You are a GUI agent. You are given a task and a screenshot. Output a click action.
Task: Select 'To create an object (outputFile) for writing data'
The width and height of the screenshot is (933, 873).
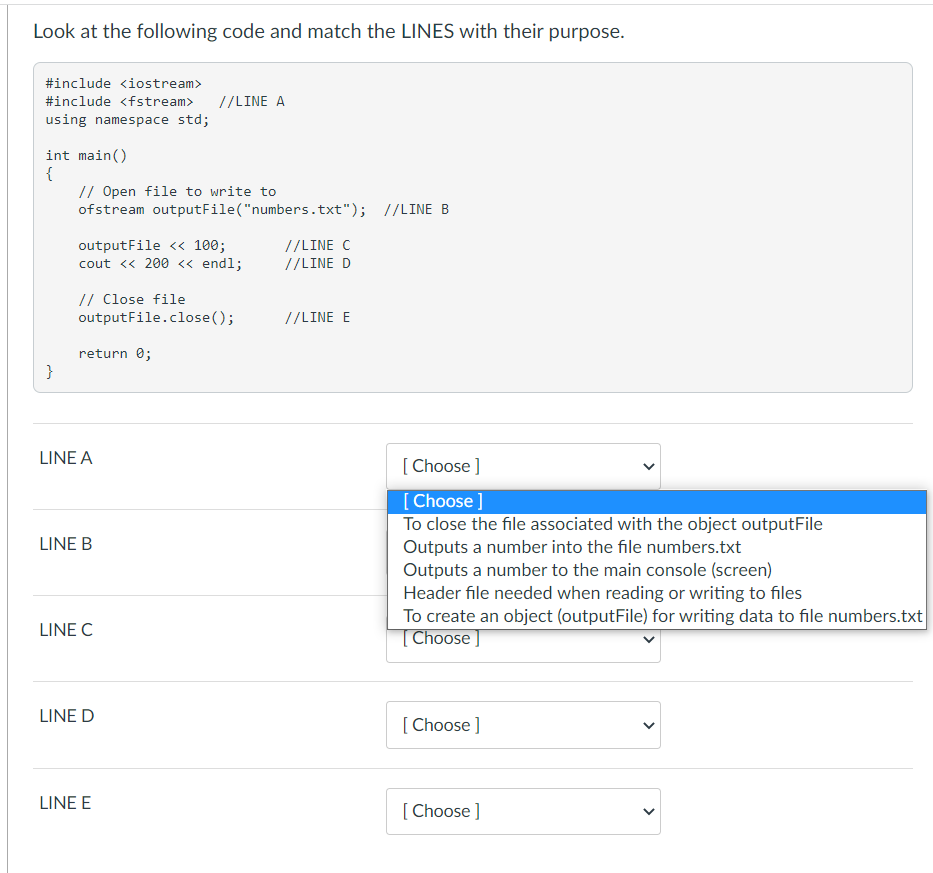click(x=663, y=615)
